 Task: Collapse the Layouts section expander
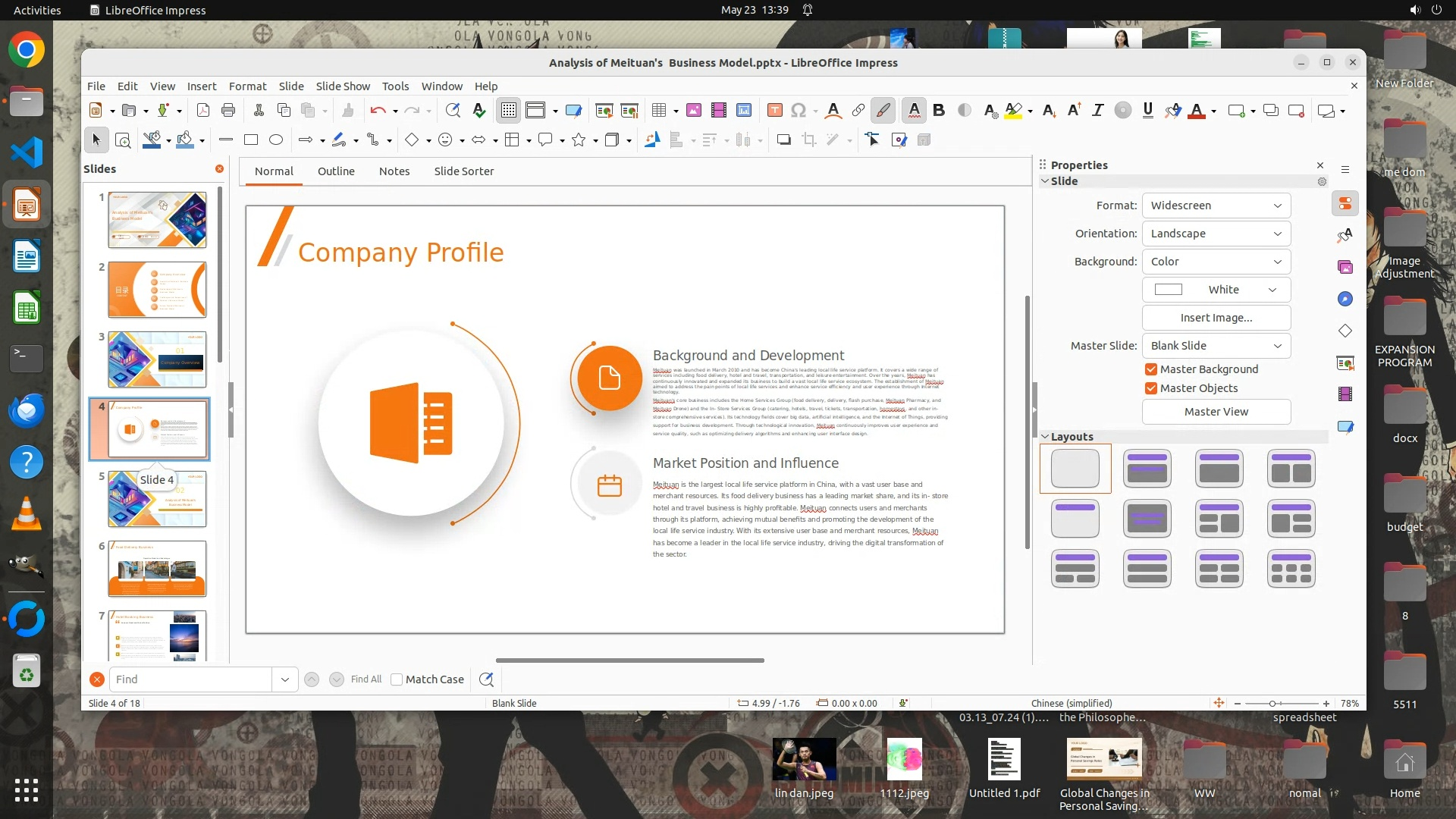[x=1045, y=437]
